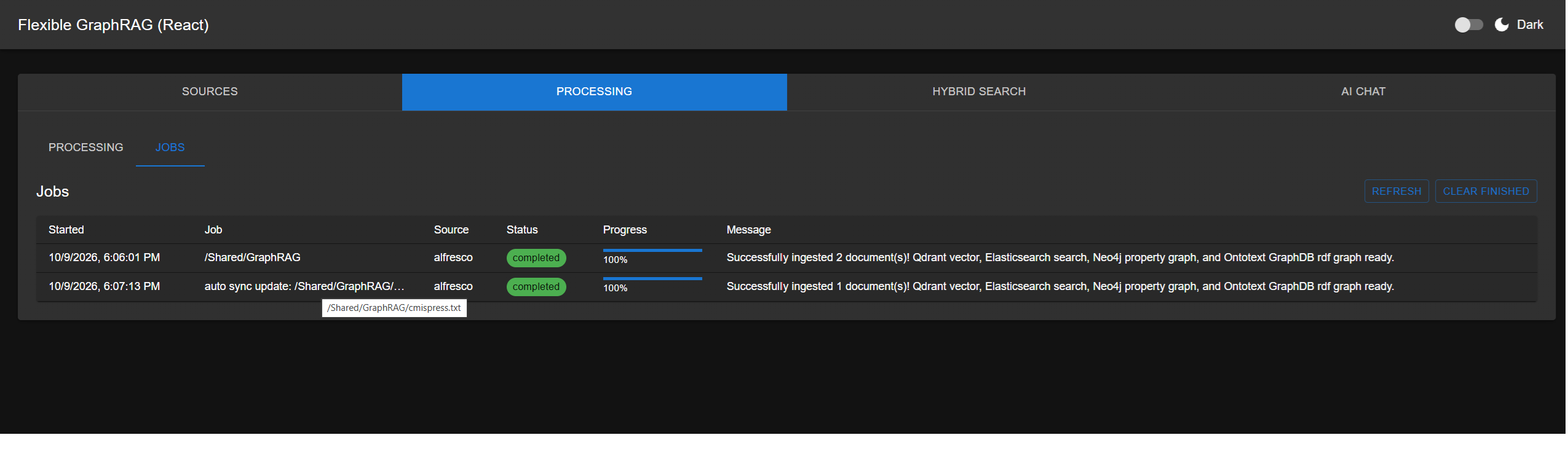Open the Processing sub-tab

point(86,147)
